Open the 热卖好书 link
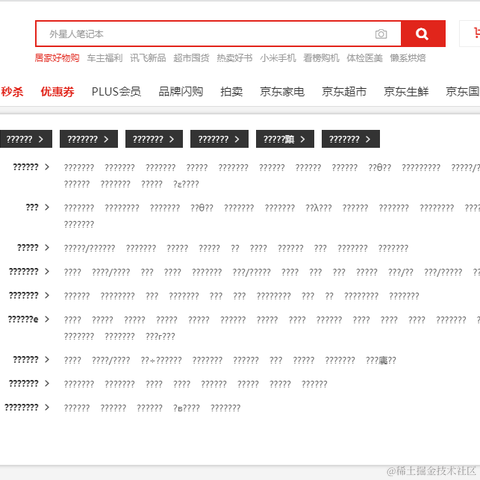The image size is (480, 480). [x=235, y=58]
